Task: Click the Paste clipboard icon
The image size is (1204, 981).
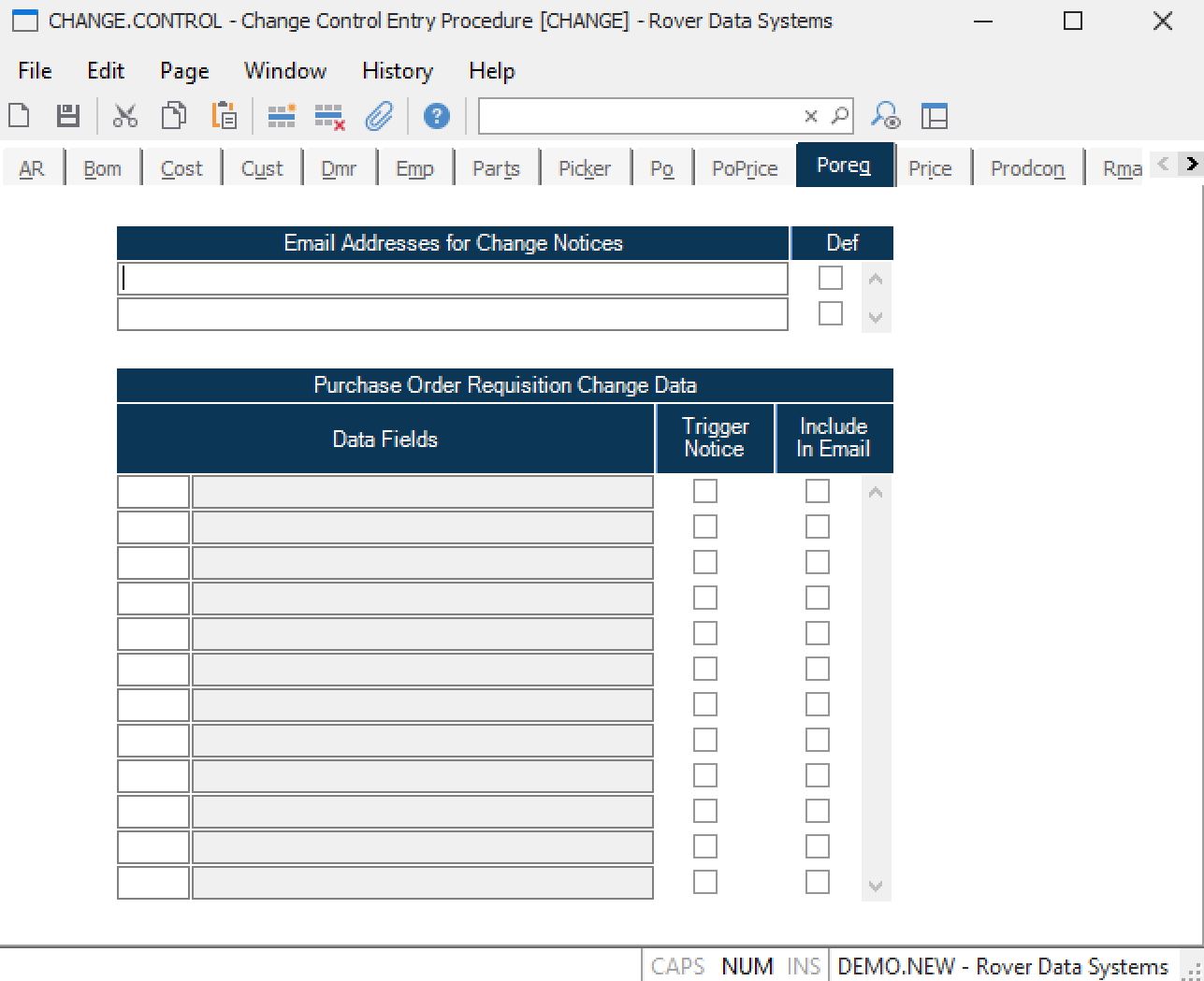Action: coord(224,116)
